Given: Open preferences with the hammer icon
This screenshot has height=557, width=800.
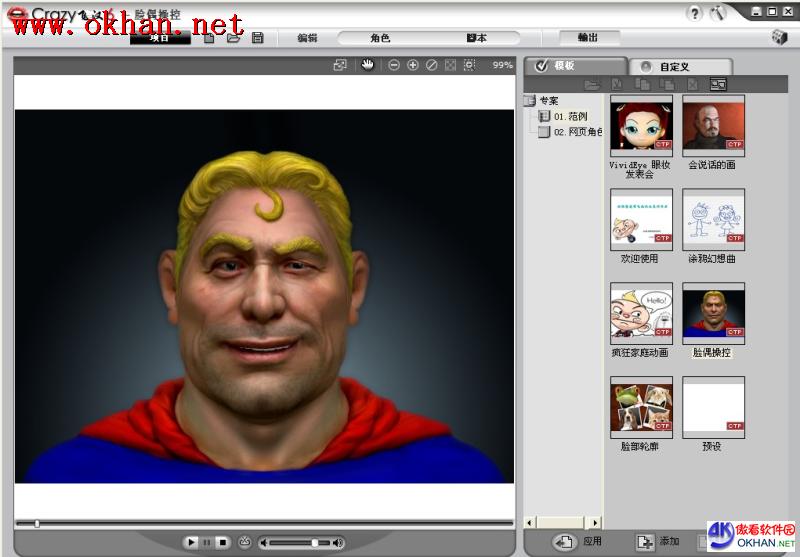Looking at the screenshot, I should [x=717, y=14].
